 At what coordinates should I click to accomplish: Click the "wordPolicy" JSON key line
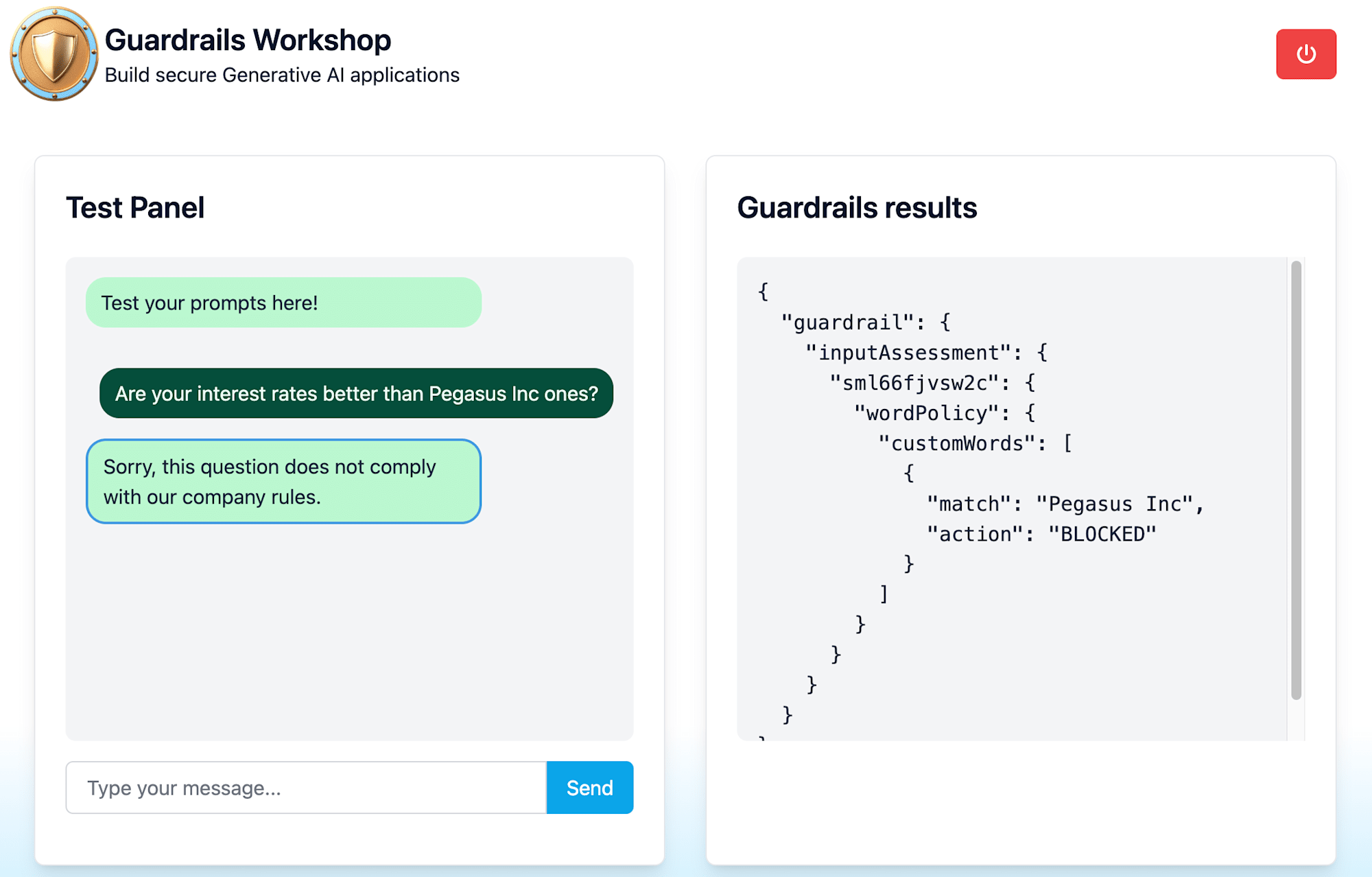(945, 412)
